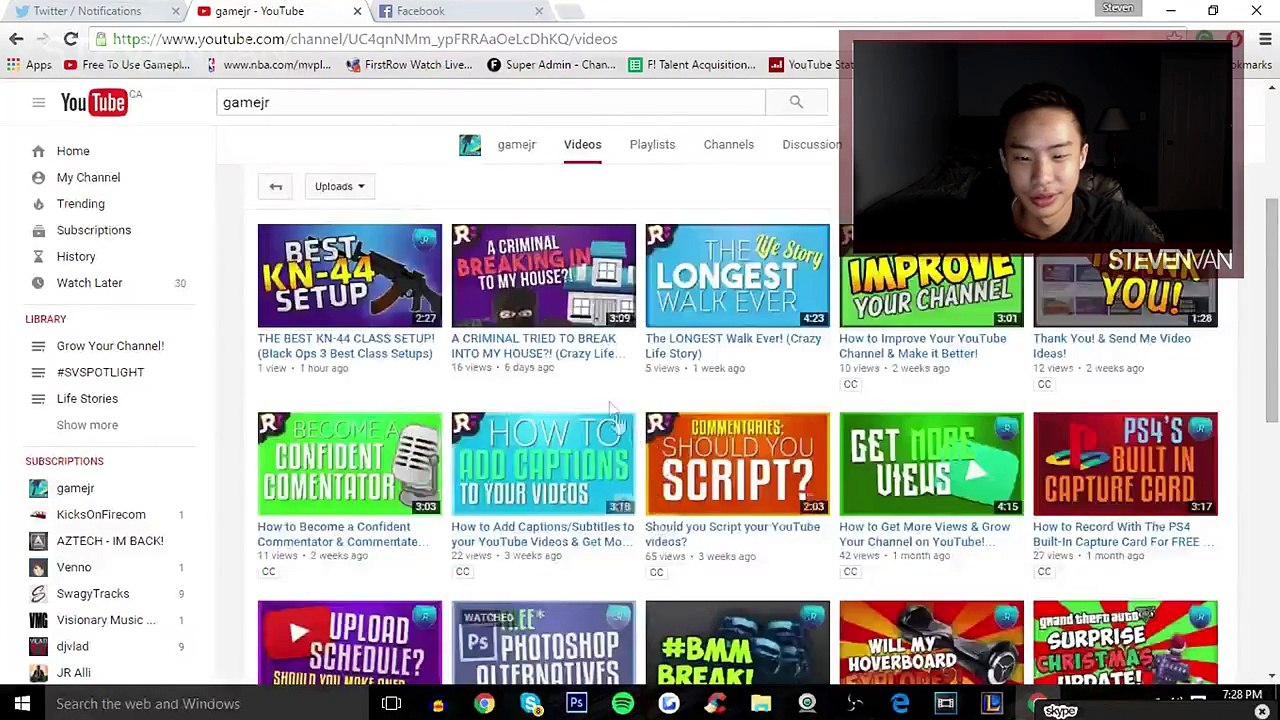Open the djvlad subscription
This screenshot has width=1280, height=720.
72,647
